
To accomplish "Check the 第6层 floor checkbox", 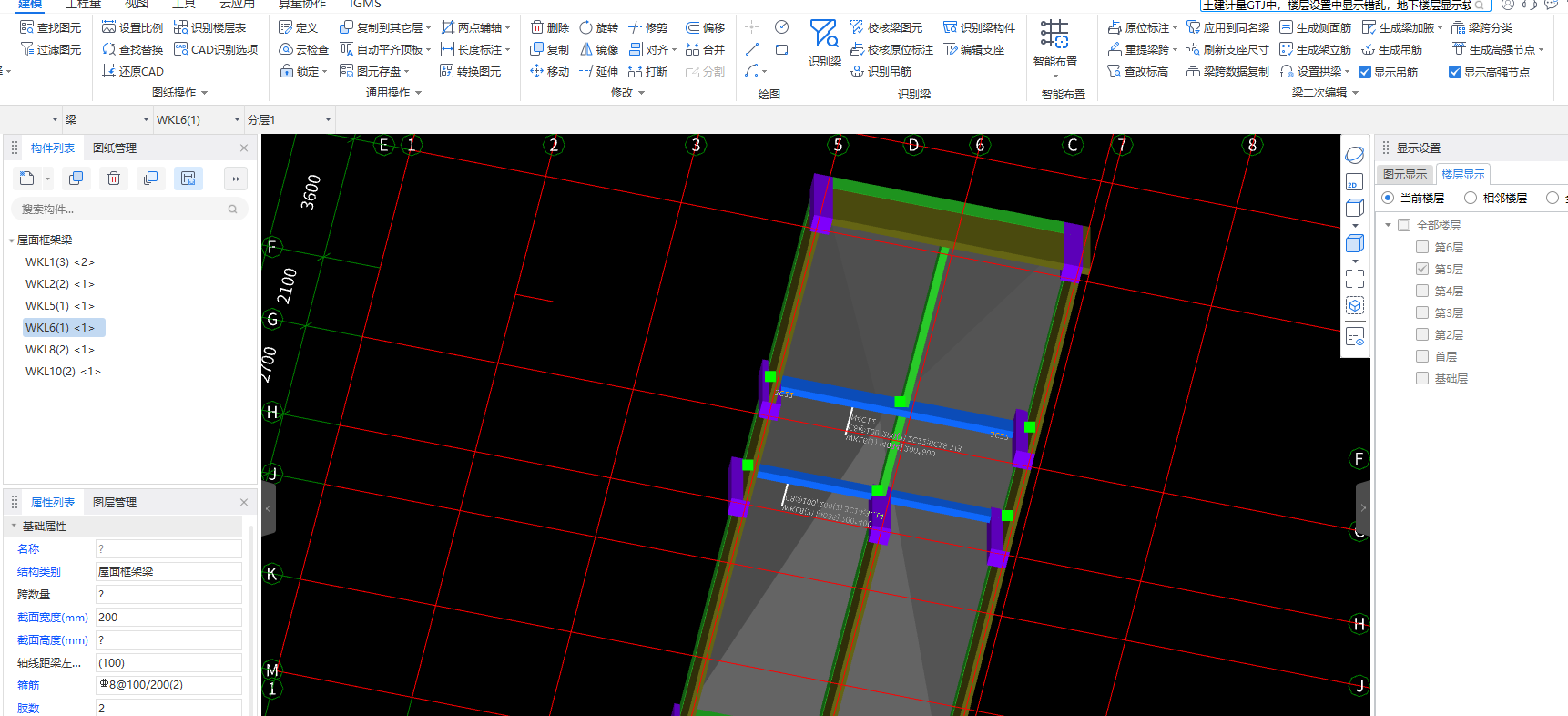I will click(1422, 247).
